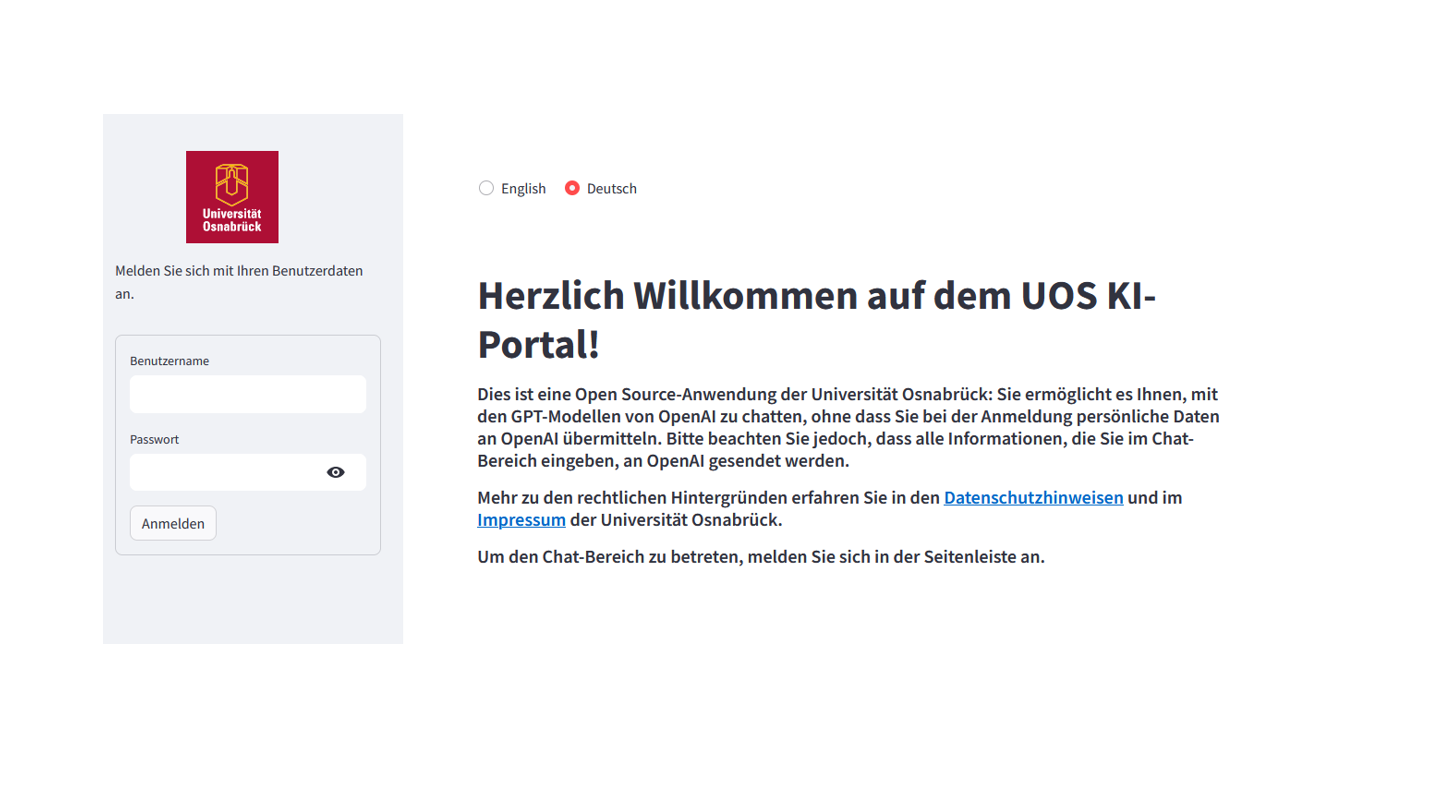Screen dimensions: 1446x799
Task: Click the Benutzername label
Action: coord(169,361)
